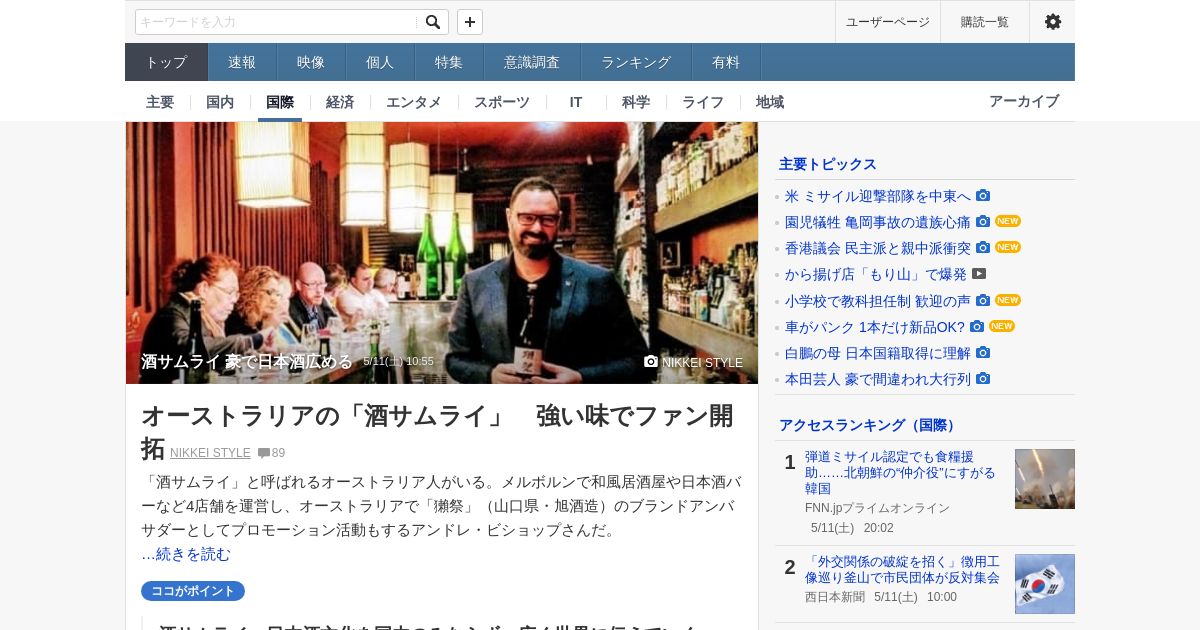Click 主要トピックス heading

828,164
